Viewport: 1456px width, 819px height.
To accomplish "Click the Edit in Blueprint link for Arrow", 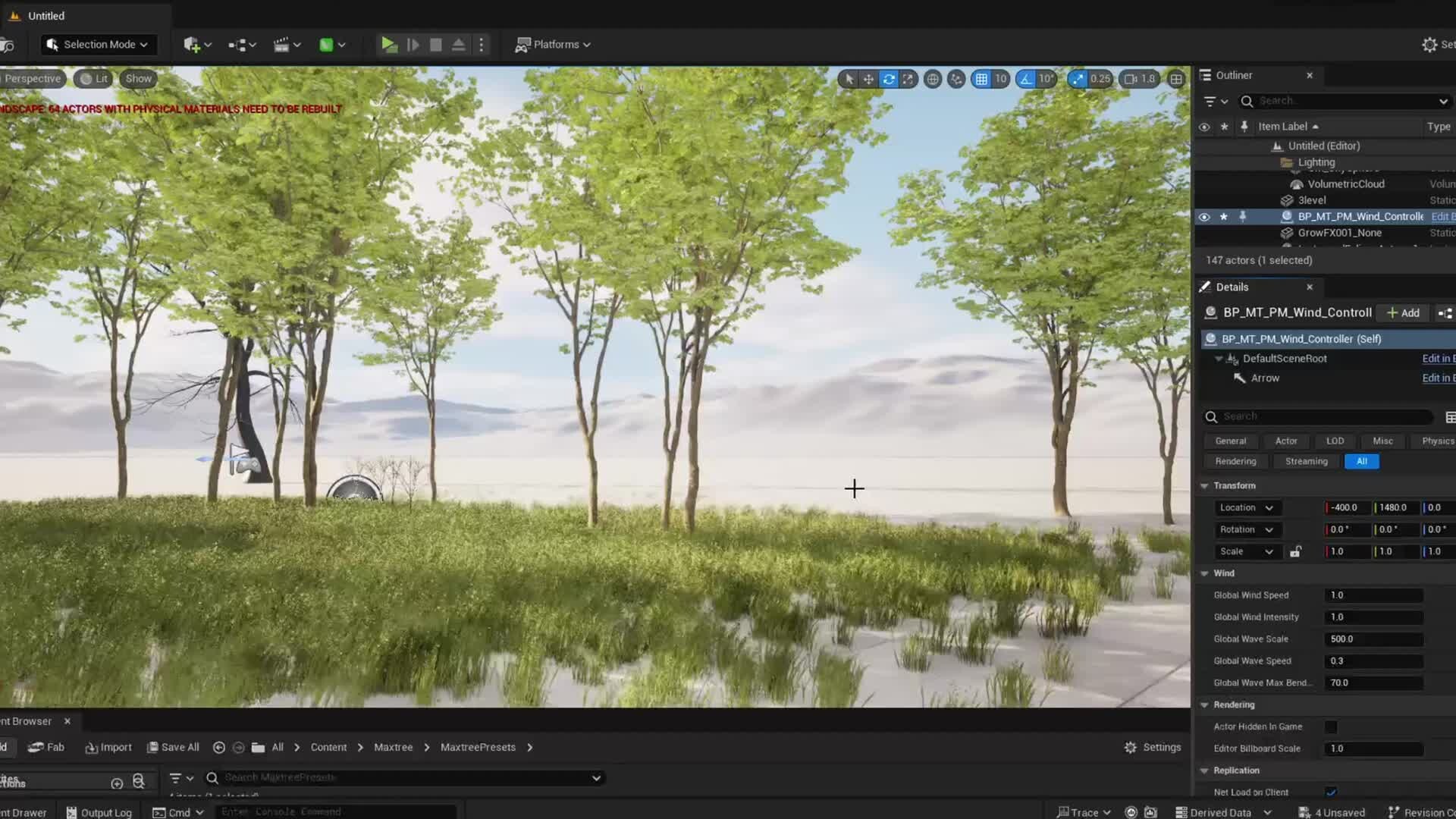I will [1439, 378].
